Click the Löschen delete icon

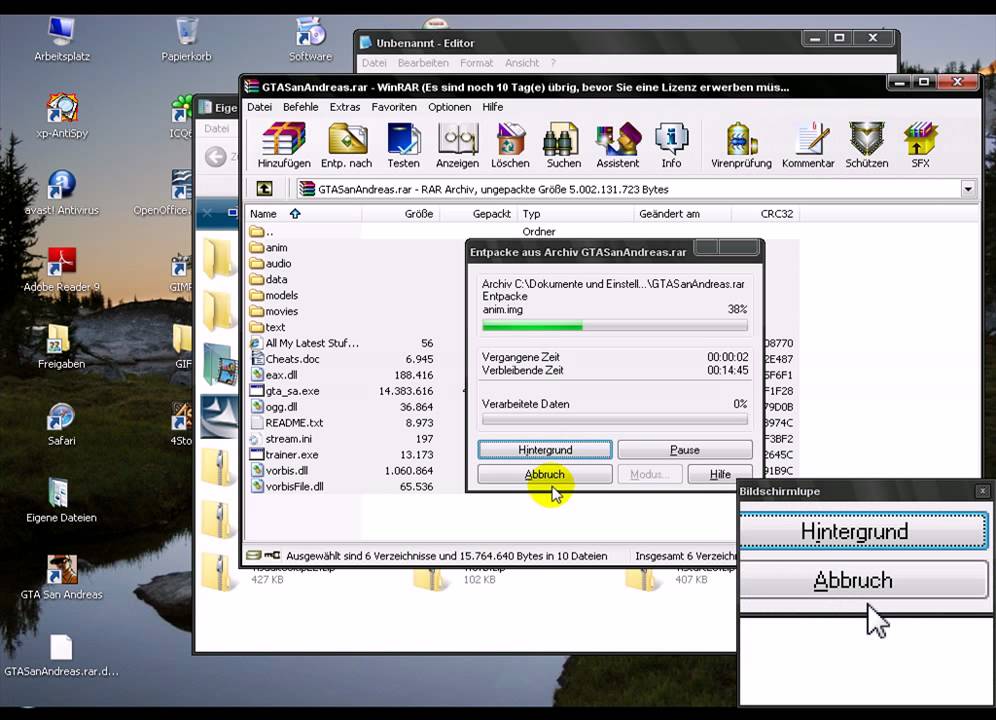(x=510, y=145)
